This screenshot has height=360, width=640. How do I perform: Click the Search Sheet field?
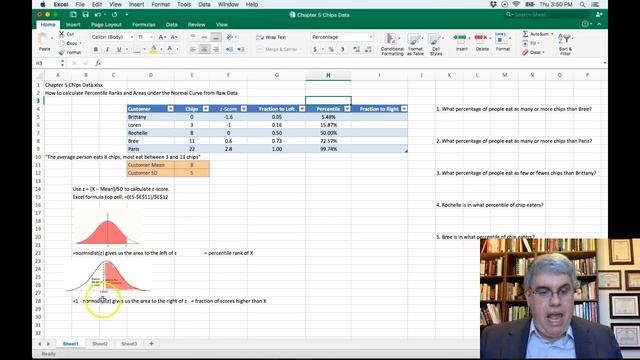coord(547,15)
